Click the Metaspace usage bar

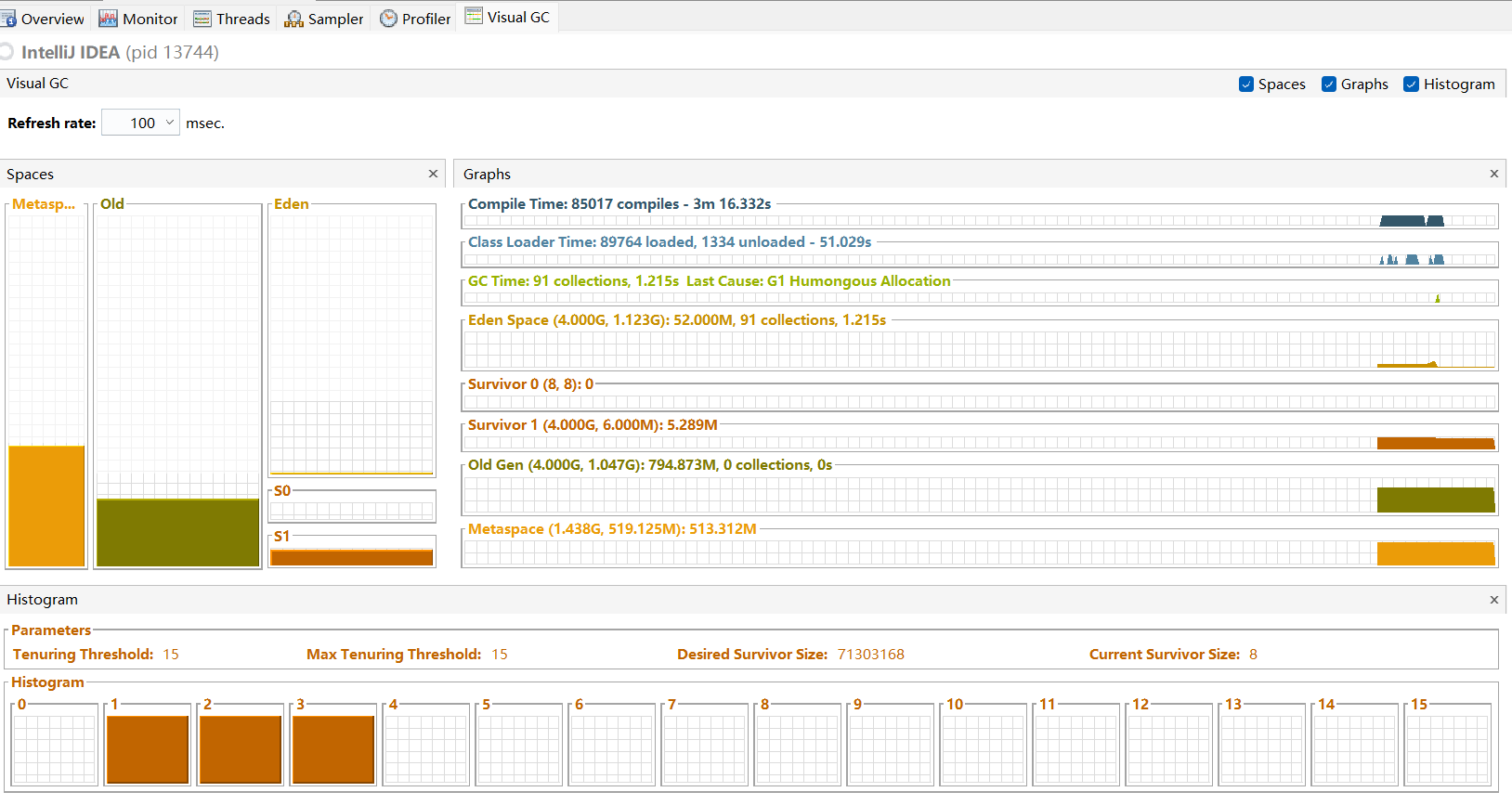click(46, 506)
